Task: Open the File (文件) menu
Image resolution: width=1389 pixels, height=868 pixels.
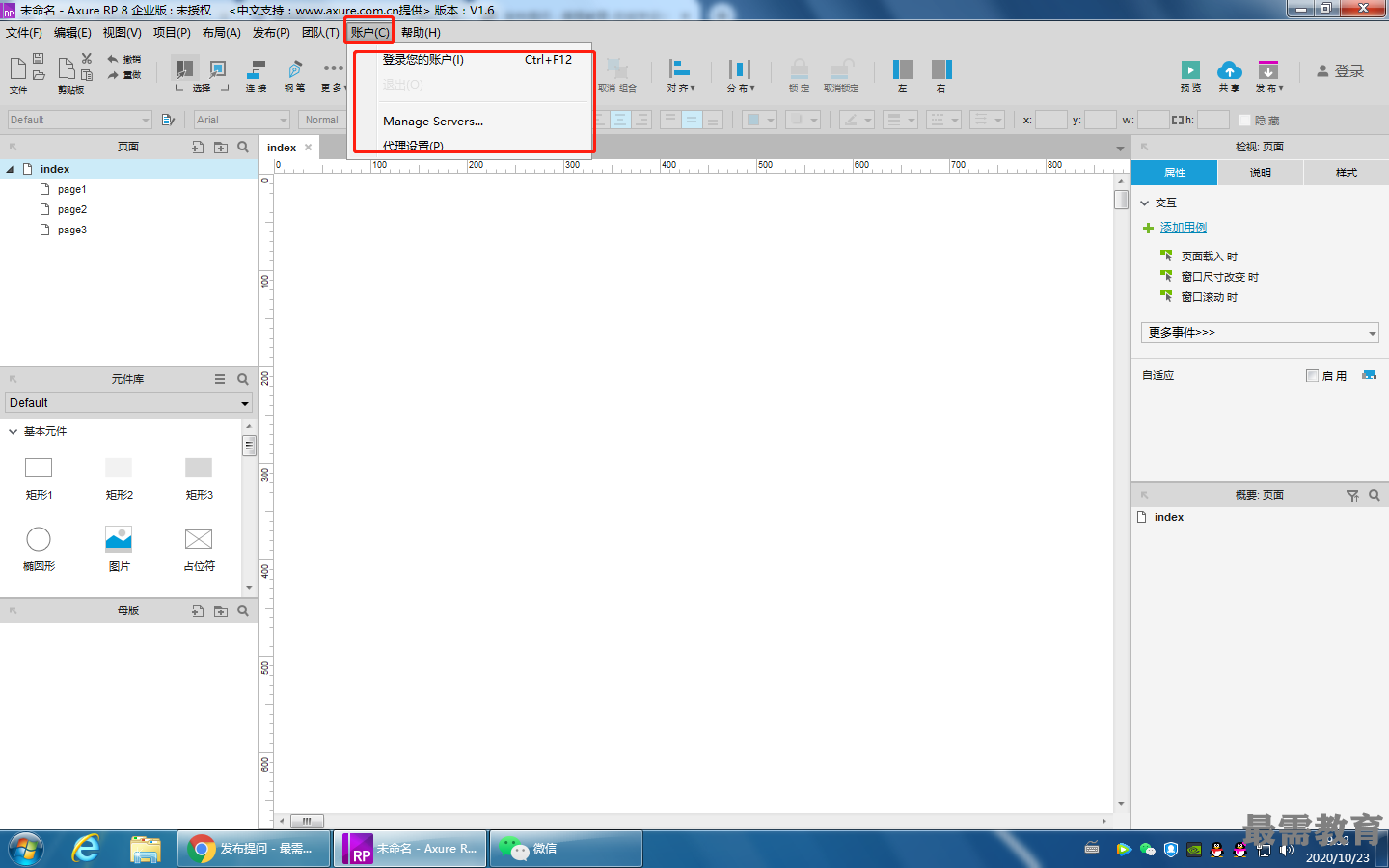Action: tap(24, 33)
